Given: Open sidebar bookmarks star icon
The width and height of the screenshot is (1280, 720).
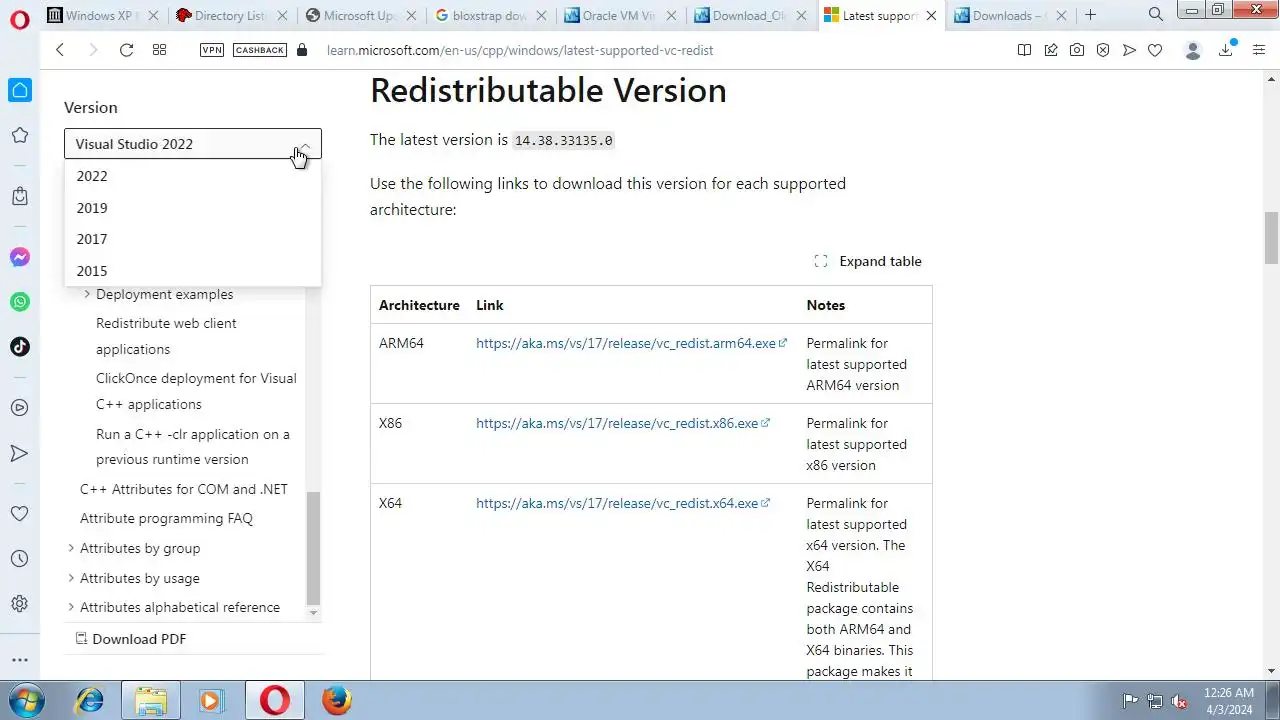Looking at the screenshot, I should click(x=19, y=135).
